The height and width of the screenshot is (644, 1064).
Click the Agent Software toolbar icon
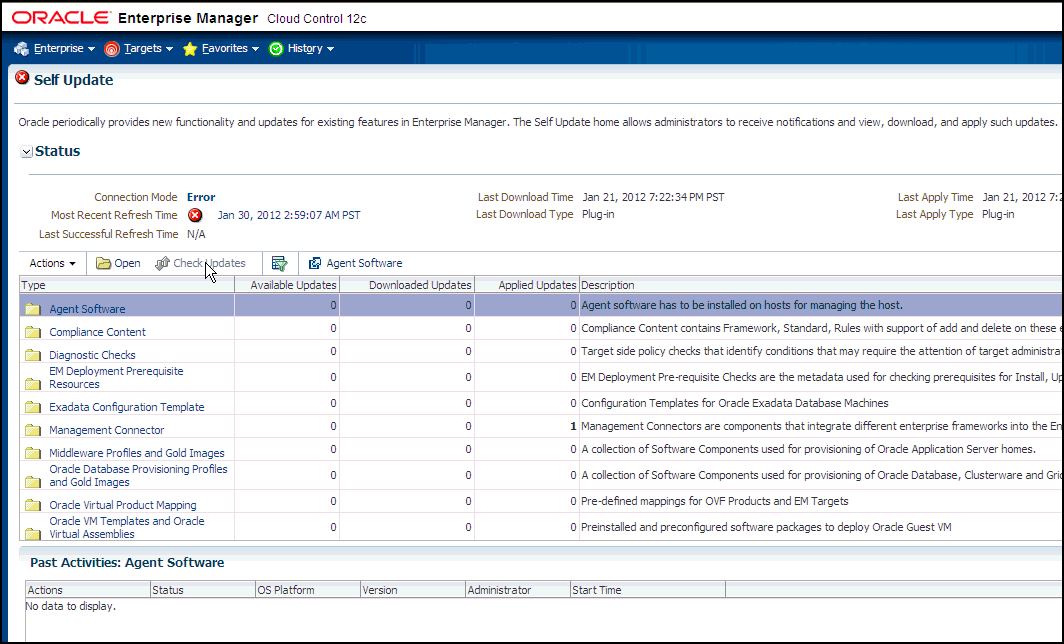315,263
